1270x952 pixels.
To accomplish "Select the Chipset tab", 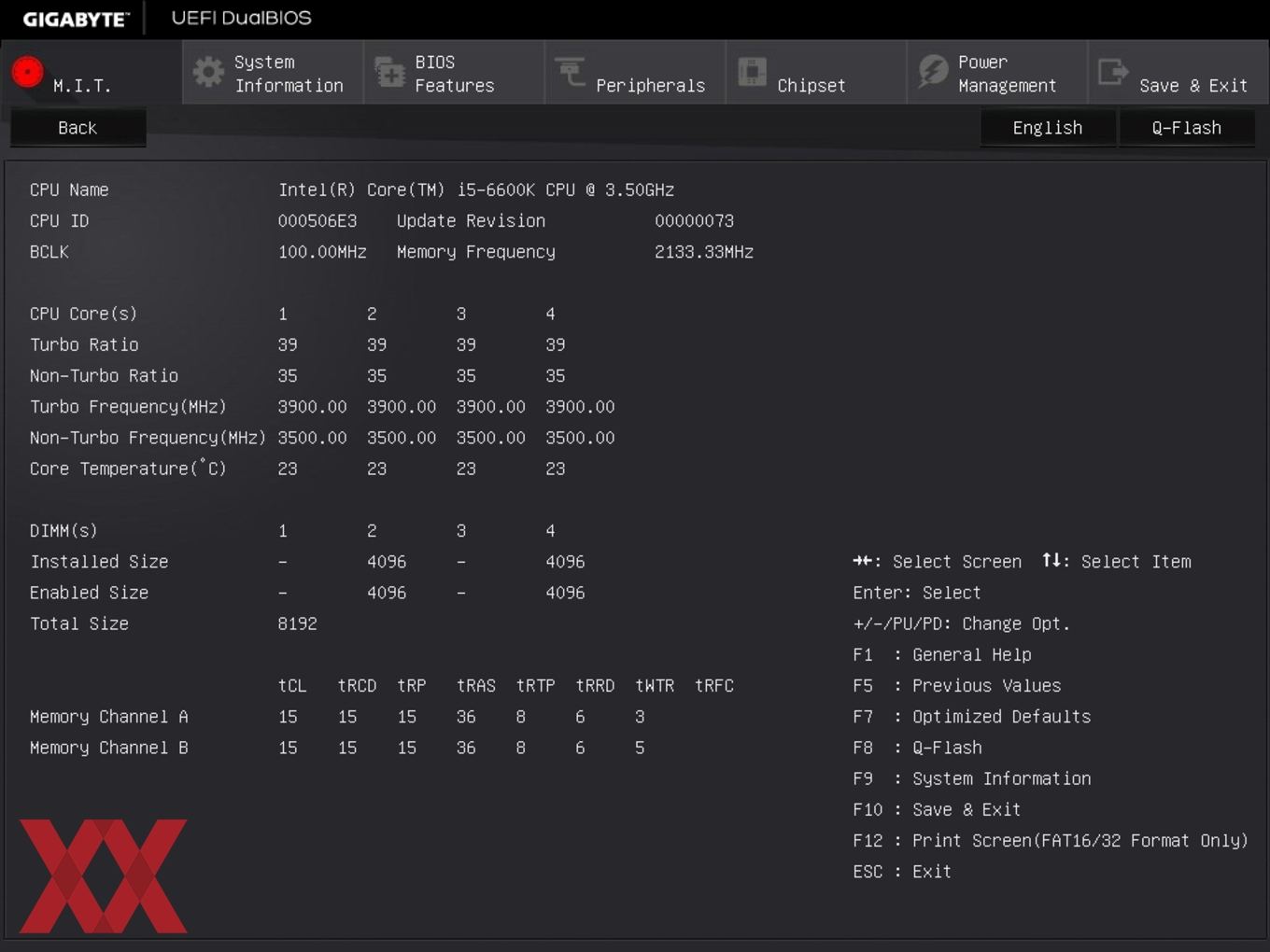I will tap(816, 72).
